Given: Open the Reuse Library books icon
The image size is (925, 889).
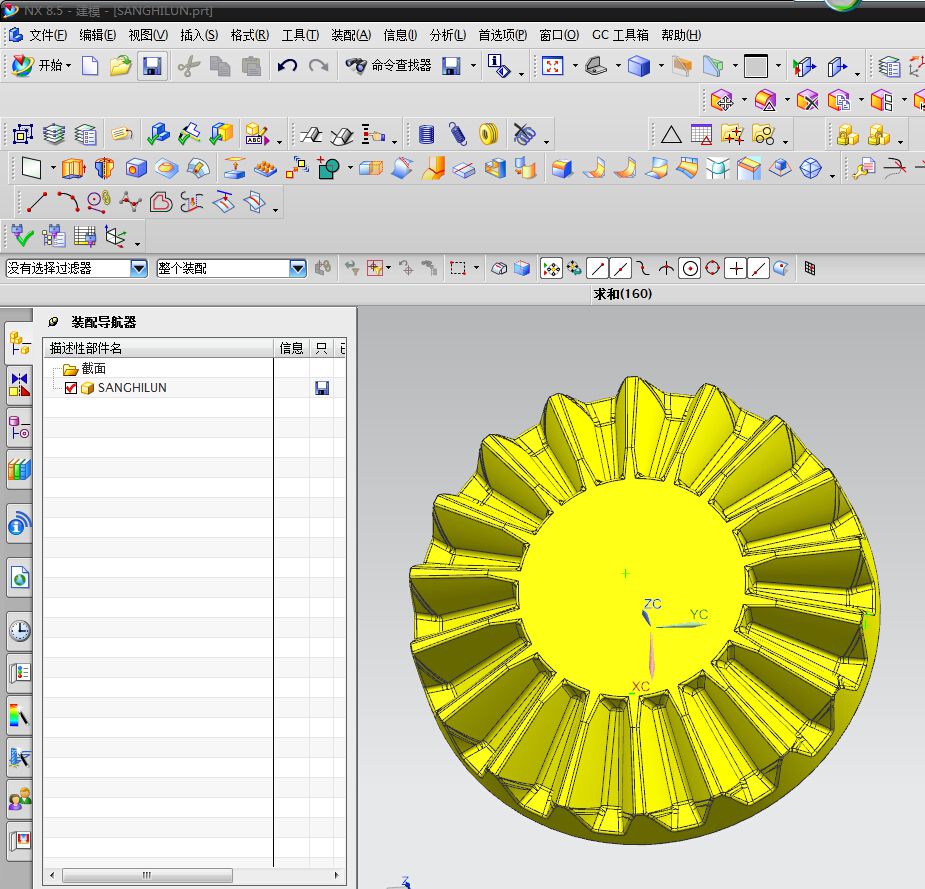Looking at the screenshot, I should [19, 467].
